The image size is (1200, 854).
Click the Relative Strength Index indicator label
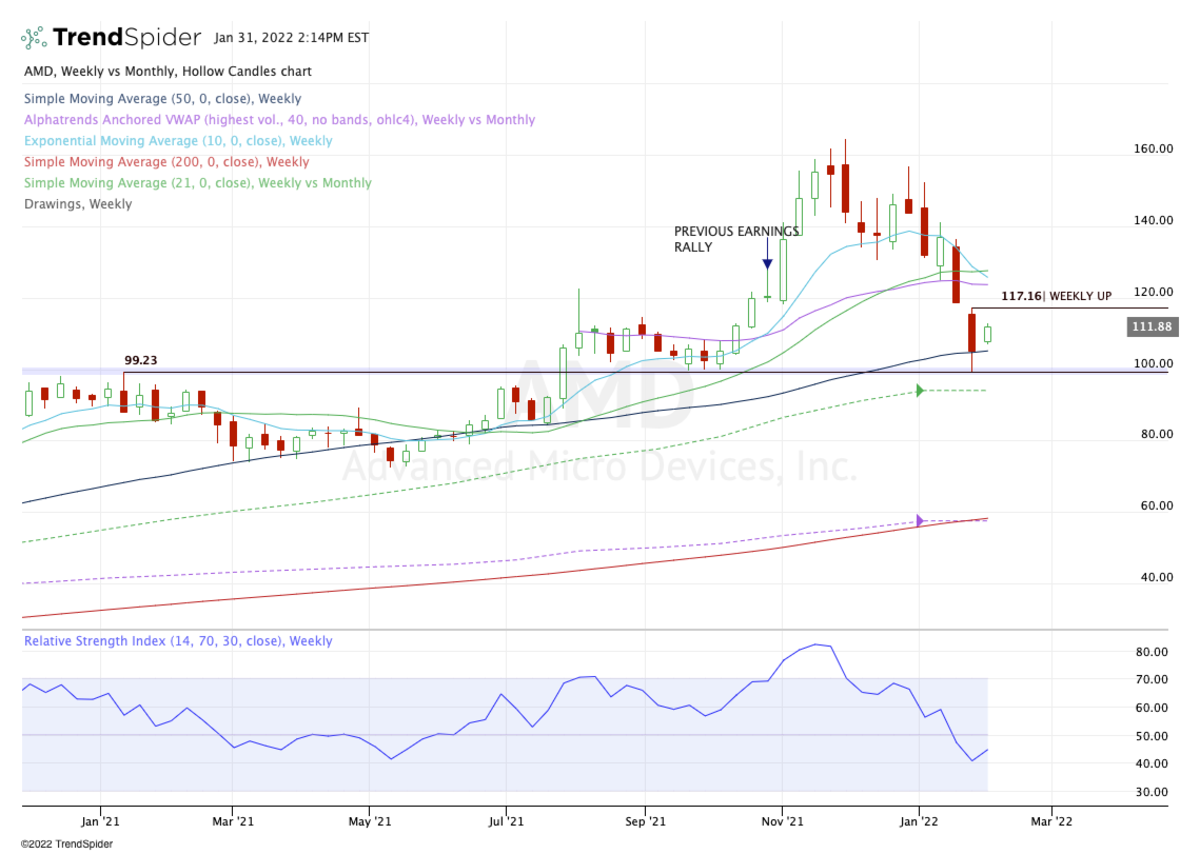[x=179, y=641]
